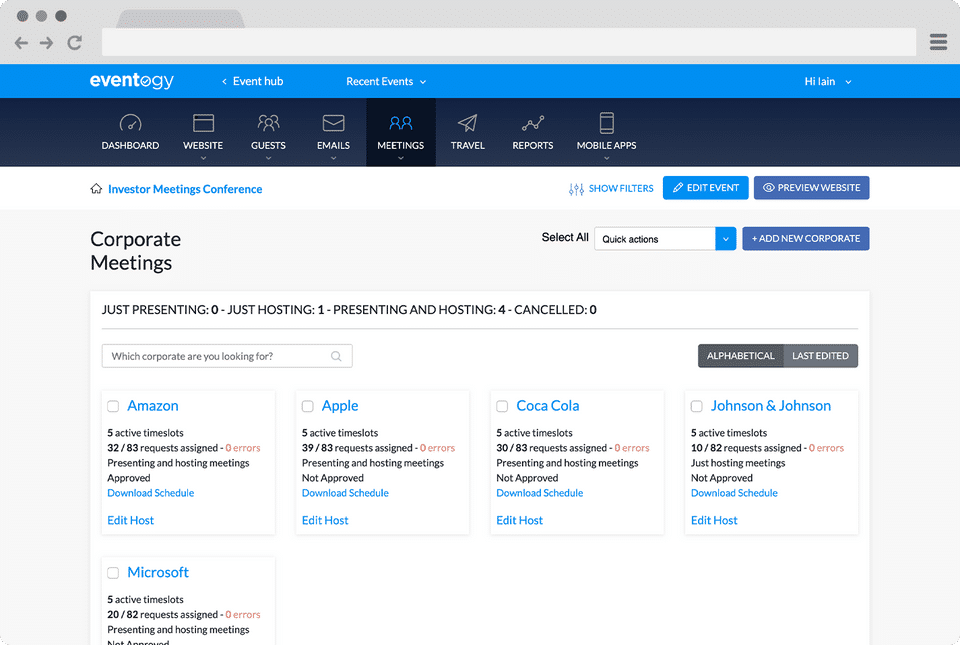This screenshot has height=645, width=960.
Task: Click the browser back arrow
Action: (21, 43)
